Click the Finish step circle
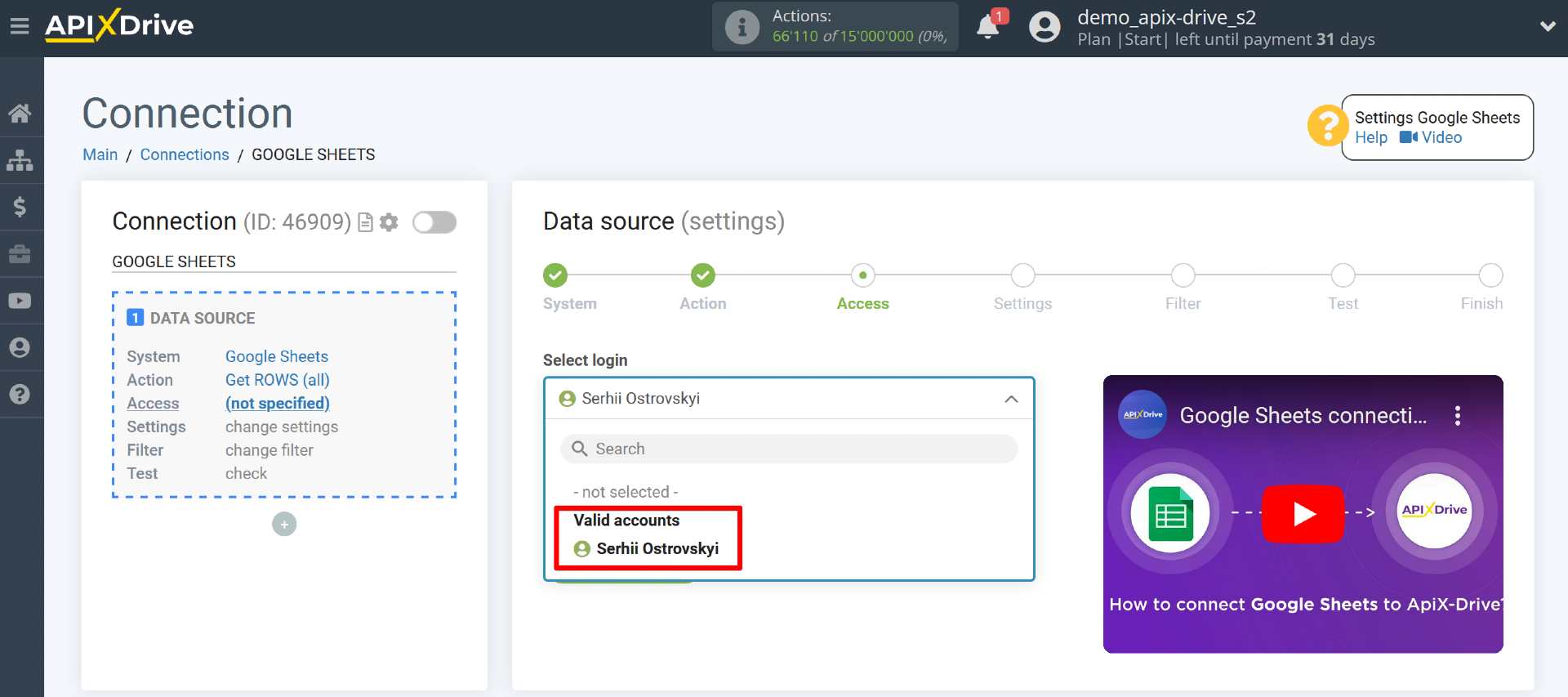1568x697 pixels. click(1491, 275)
